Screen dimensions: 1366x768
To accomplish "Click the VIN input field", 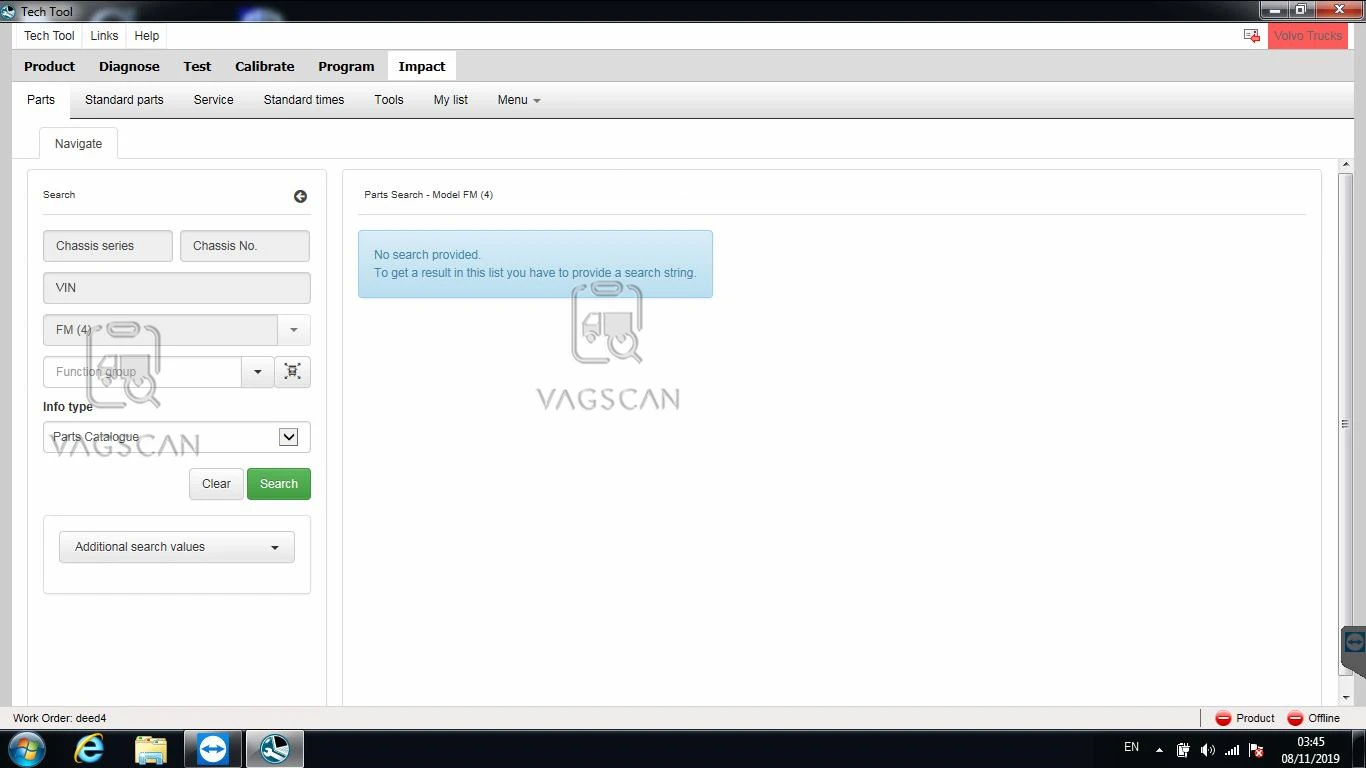I will [177, 288].
